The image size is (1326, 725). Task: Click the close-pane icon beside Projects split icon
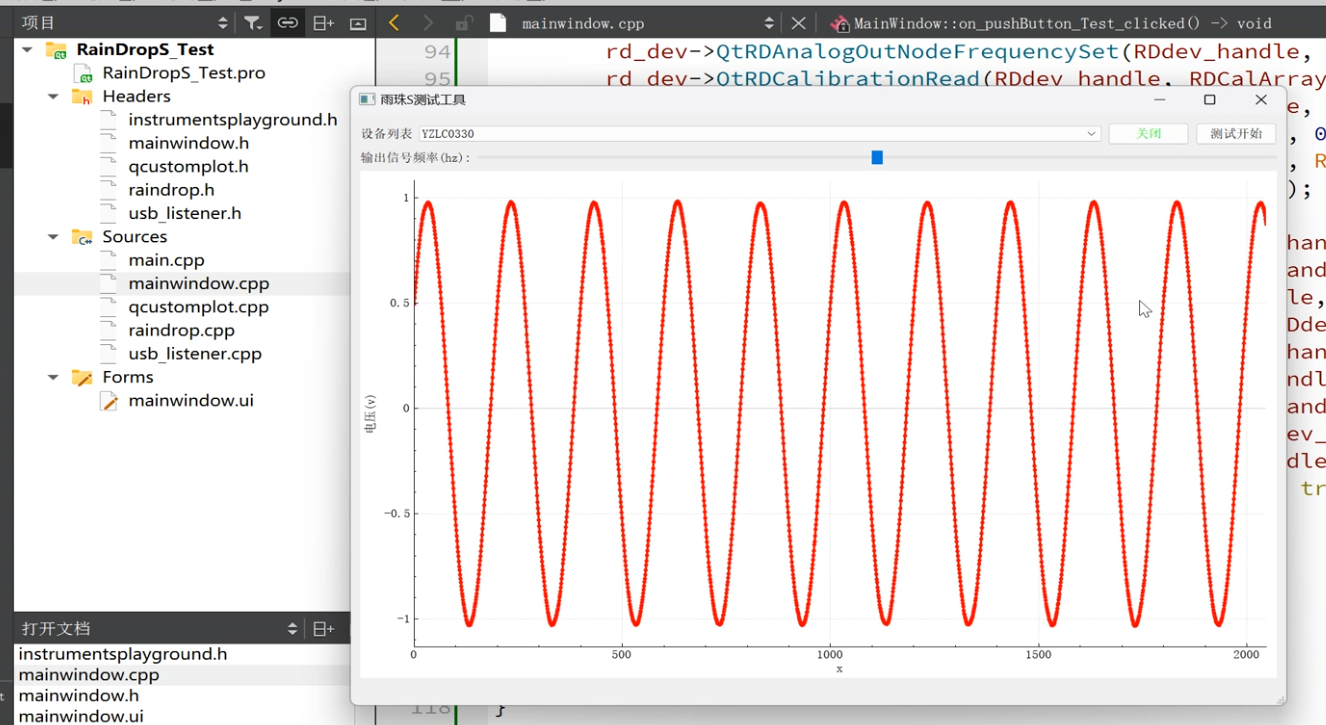pos(357,23)
